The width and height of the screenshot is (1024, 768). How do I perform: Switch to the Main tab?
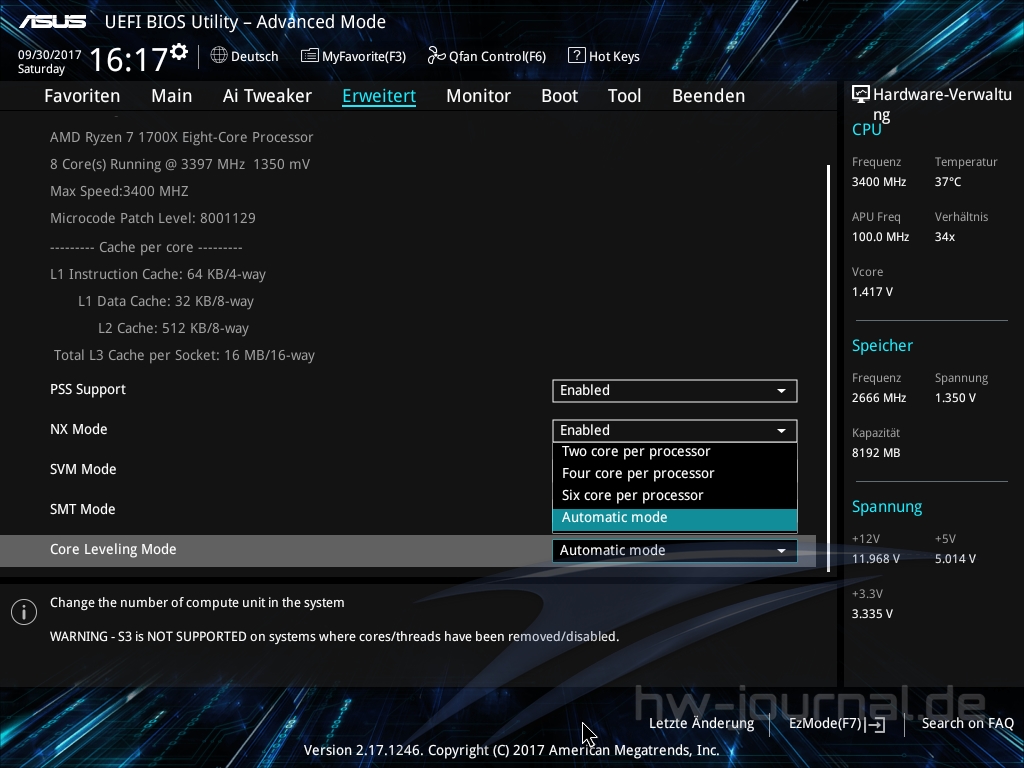(172, 96)
